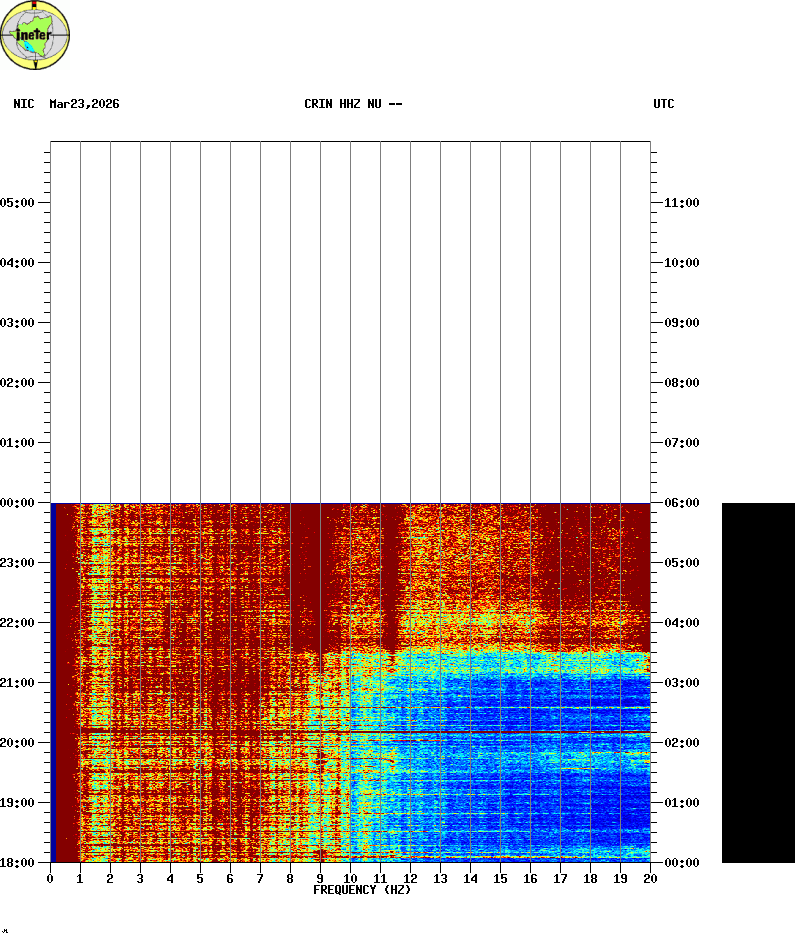Click the 22:00 NIC time tick label
Viewport: 802px width, 942px height.
tap(19, 623)
